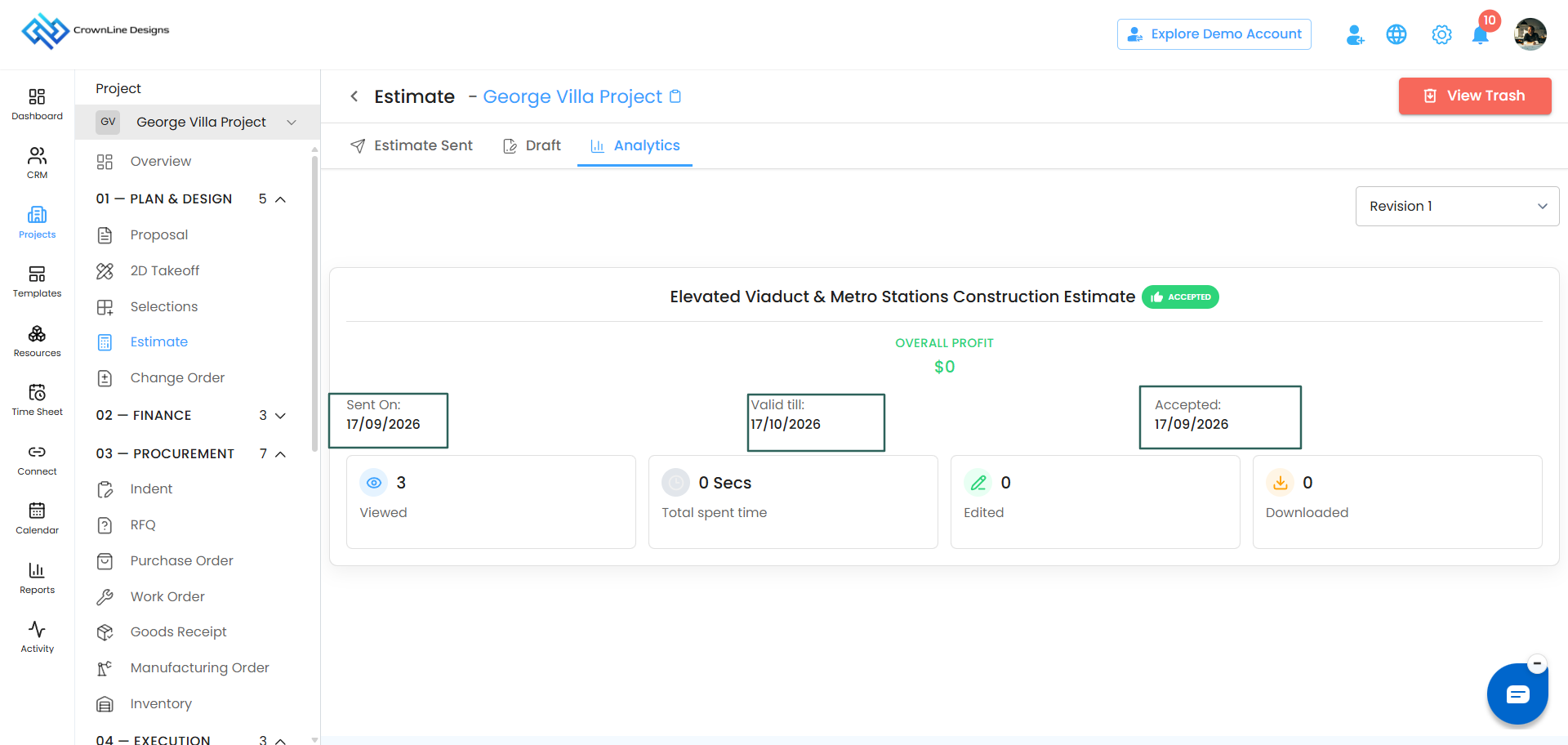Open Purchase Order in project menu
1568x745 pixels.
[181, 560]
